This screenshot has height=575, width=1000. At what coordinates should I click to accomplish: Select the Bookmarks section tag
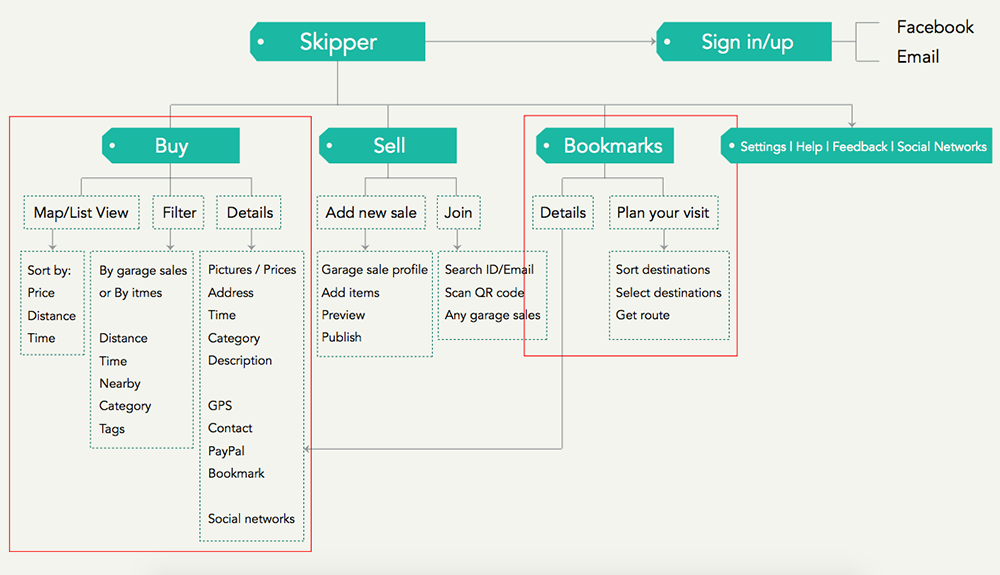612,146
